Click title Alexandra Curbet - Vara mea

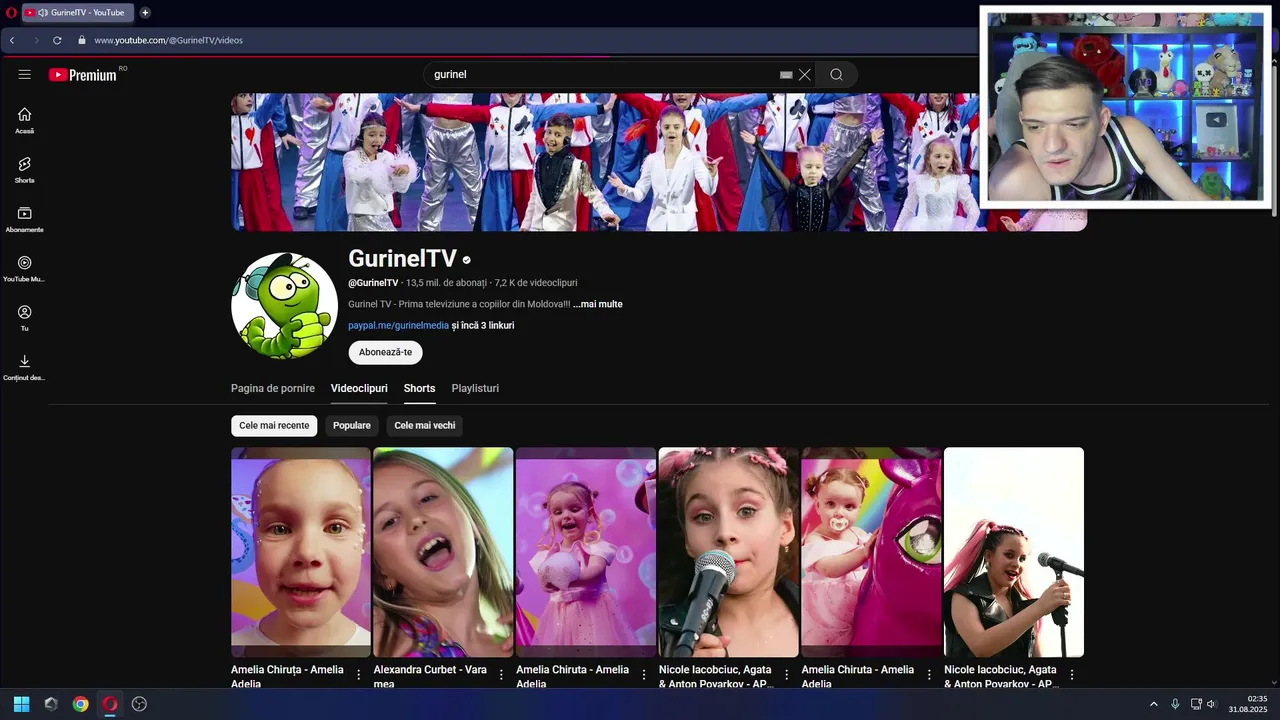431,676
